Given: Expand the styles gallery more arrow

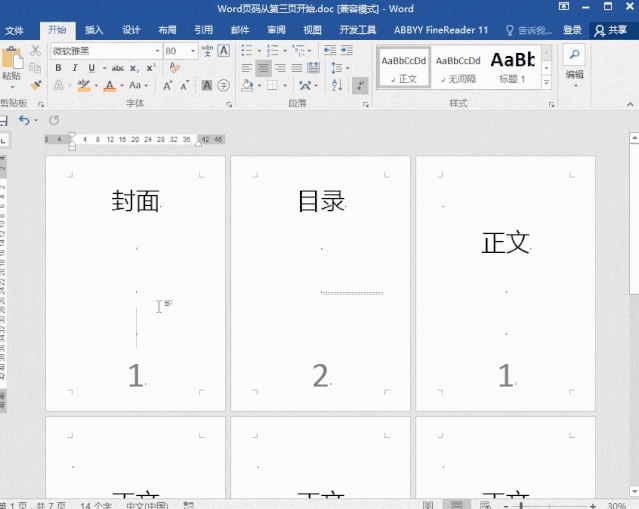Looking at the screenshot, I should point(546,83).
